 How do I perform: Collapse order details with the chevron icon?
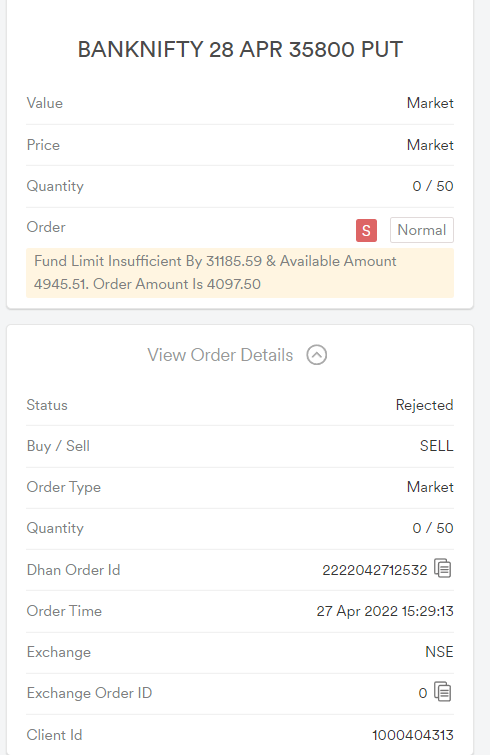pos(317,355)
